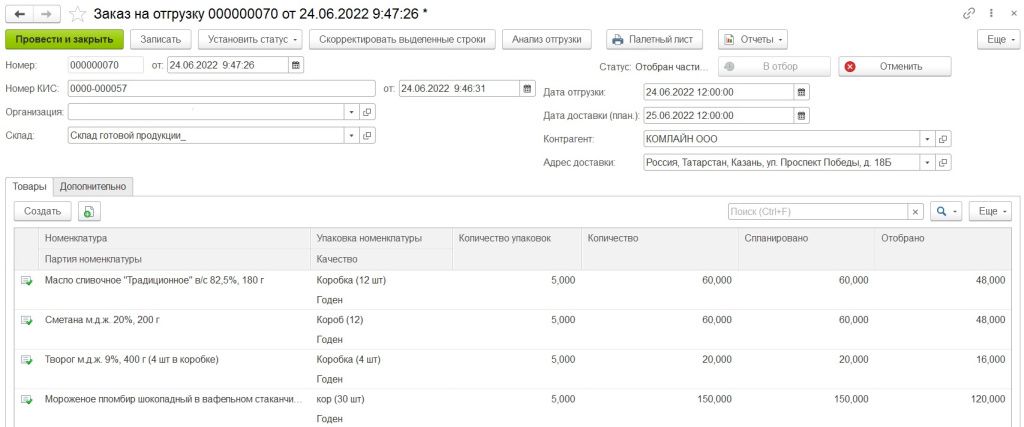
Task: Select row icon for Масло сливочное
Action: tap(26, 280)
